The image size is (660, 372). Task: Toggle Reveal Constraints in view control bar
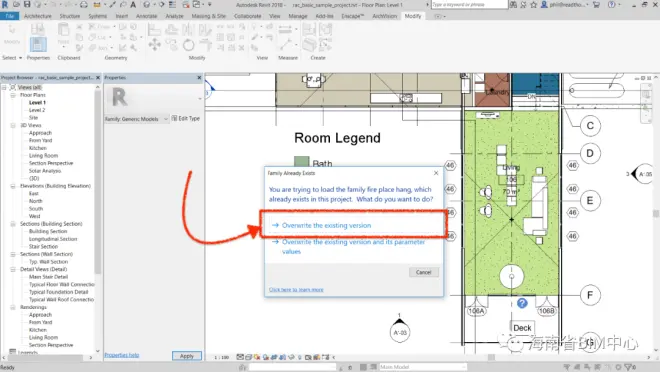coord(326,357)
